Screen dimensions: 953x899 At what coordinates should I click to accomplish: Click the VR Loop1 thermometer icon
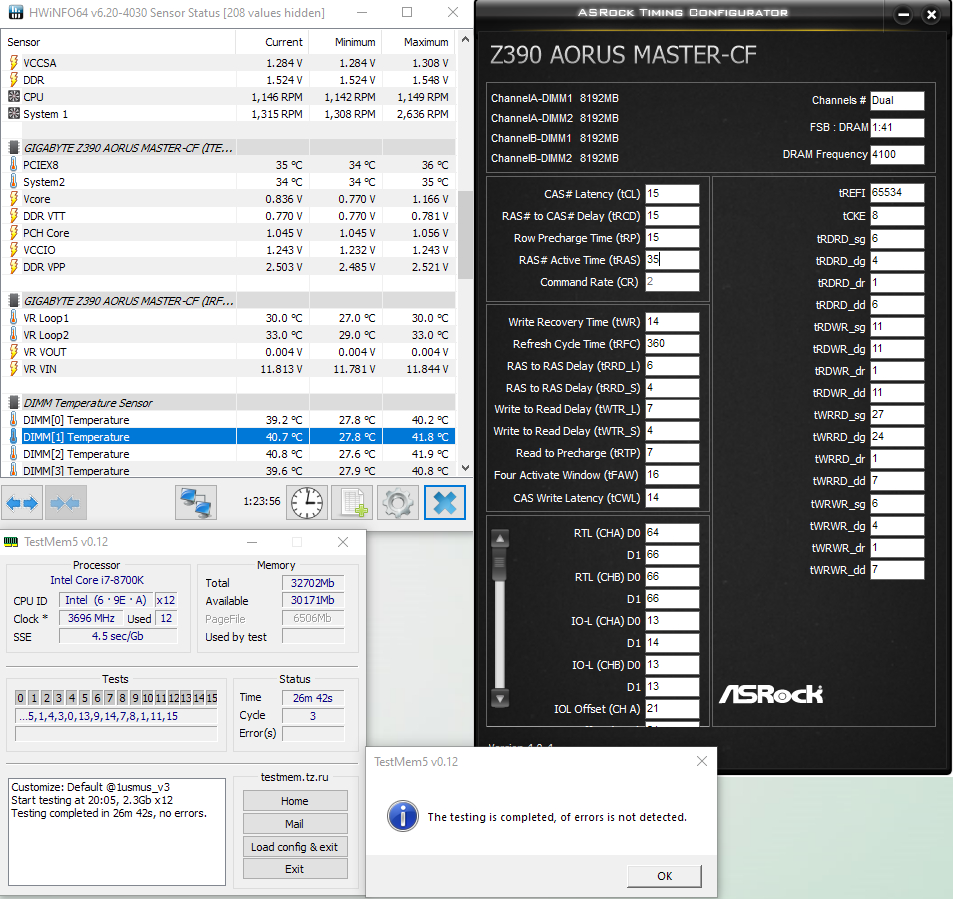pyautogui.click(x=13, y=317)
